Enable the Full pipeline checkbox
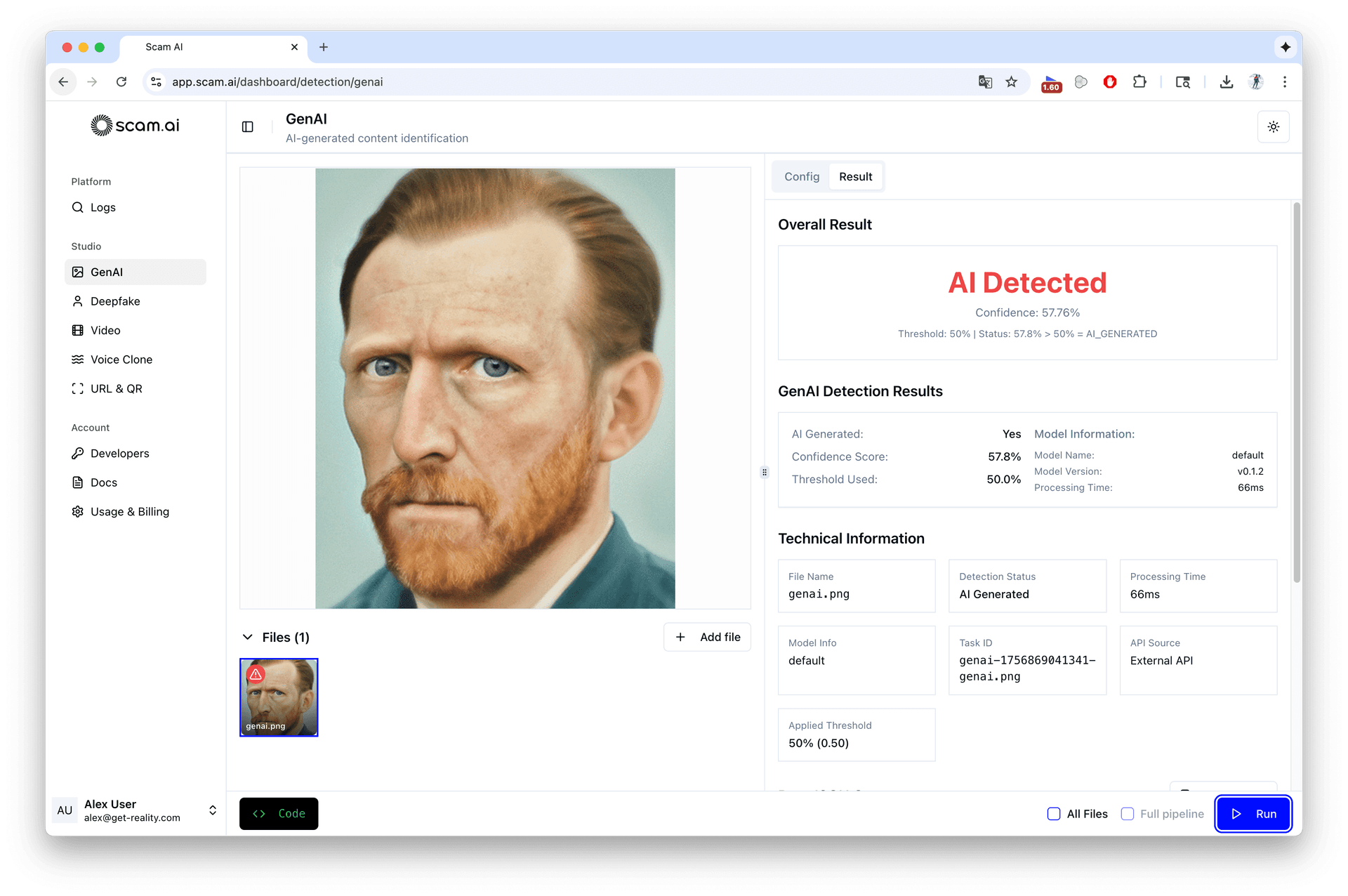Screen dimensions: 1348x896 click(x=1128, y=813)
